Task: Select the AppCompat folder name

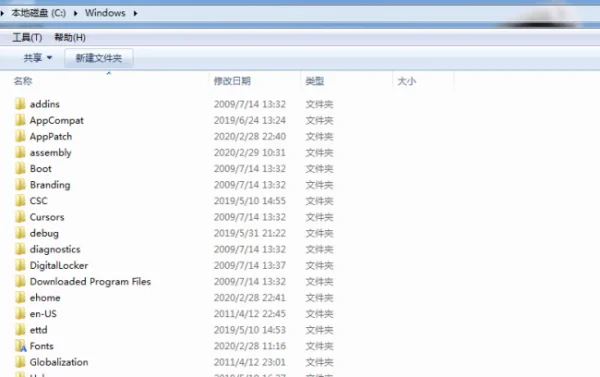Action: tap(57, 121)
